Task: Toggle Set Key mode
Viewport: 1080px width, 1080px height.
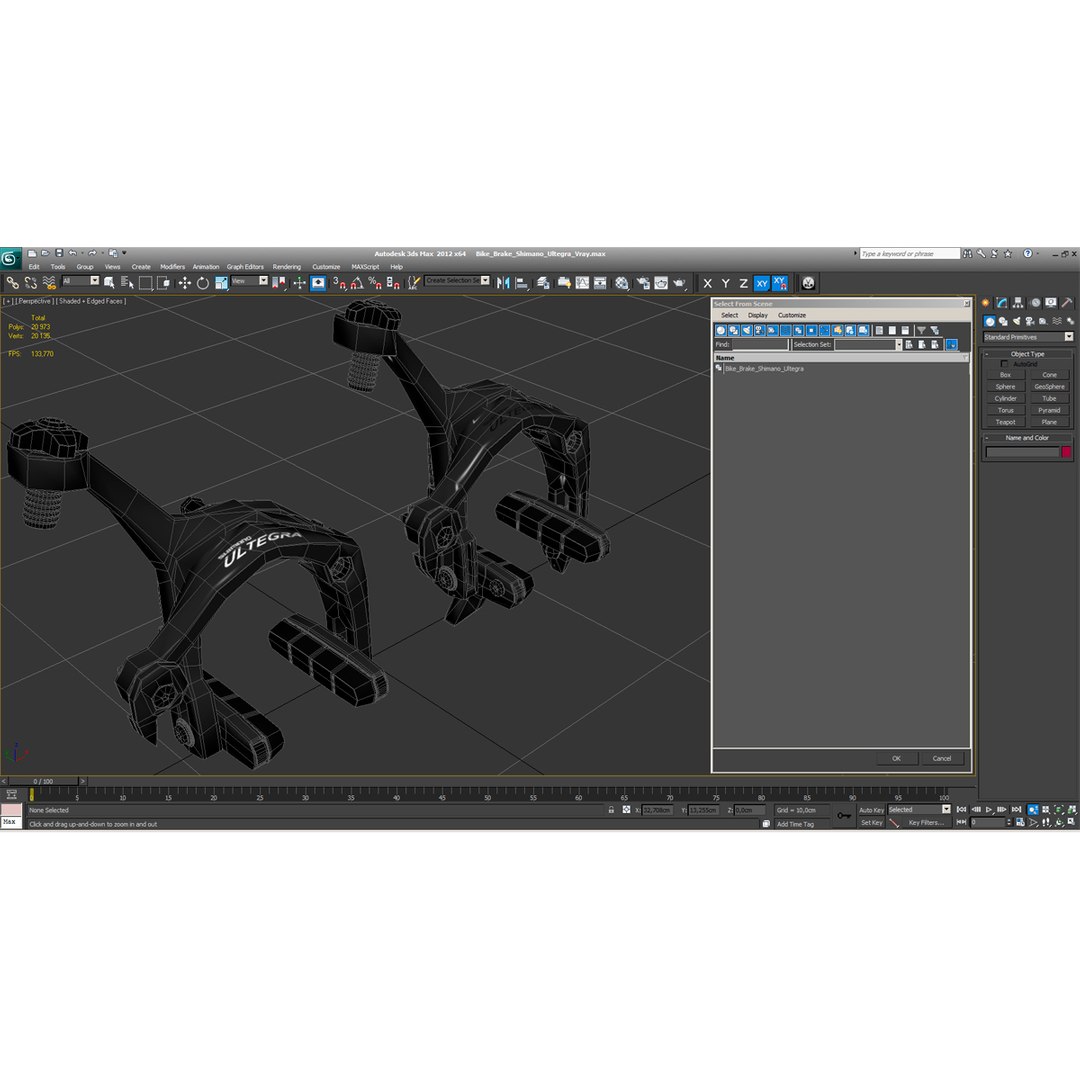Action: click(x=871, y=822)
